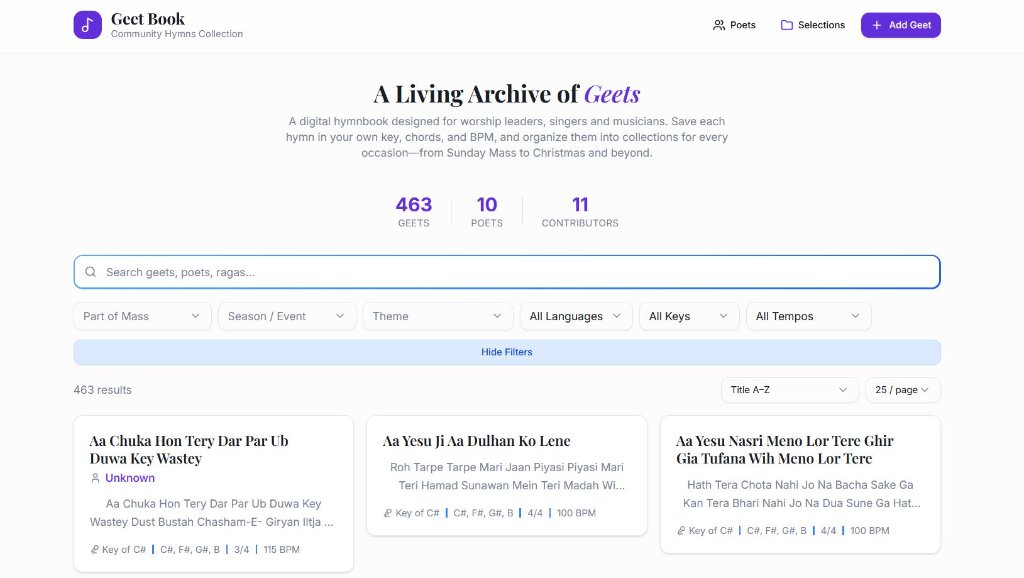This screenshot has width=1024, height=578.
Task: Expand the Theme filter dropdown
Action: tap(438, 316)
